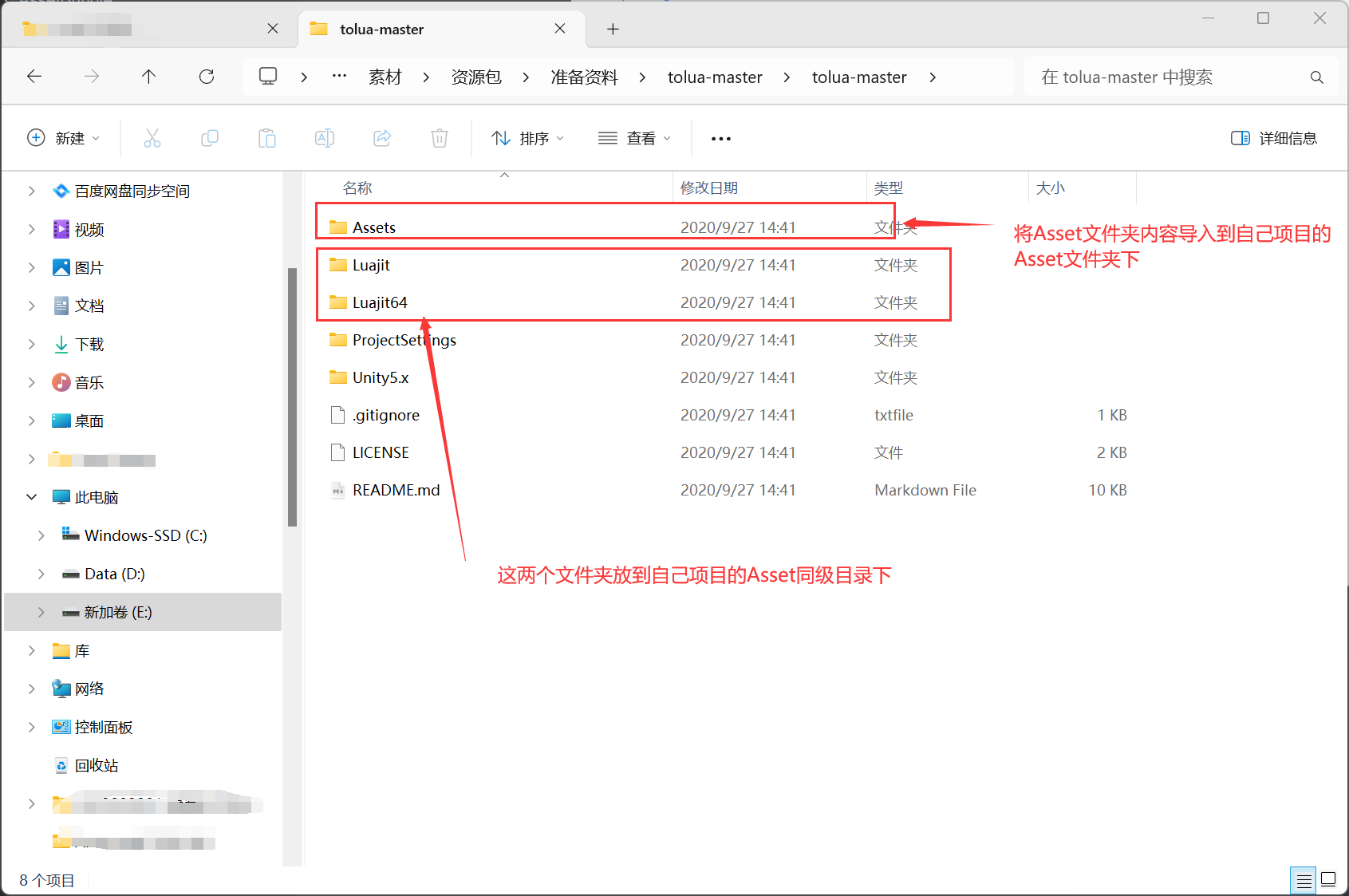The width and height of the screenshot is (1349, 896).
Task: Toggle the details pane (详细信息)
Action: coord(1274,138)
